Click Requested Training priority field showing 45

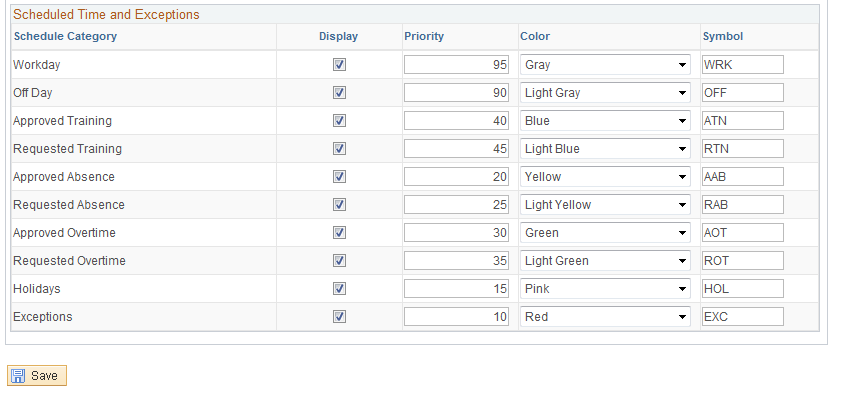pos(456,149)
